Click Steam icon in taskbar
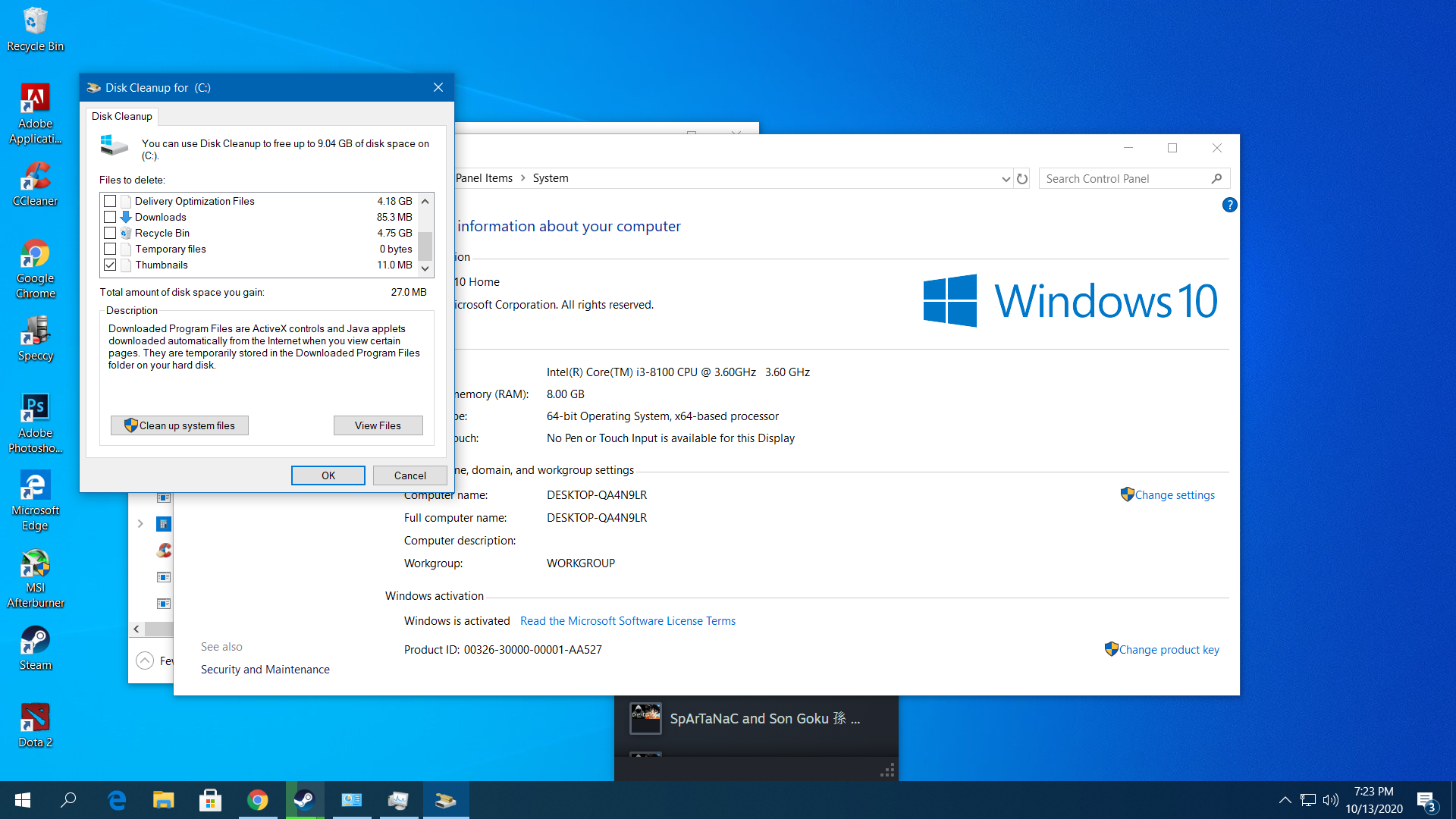Viewport: 1456px width, 819px height. pos(305,800)
